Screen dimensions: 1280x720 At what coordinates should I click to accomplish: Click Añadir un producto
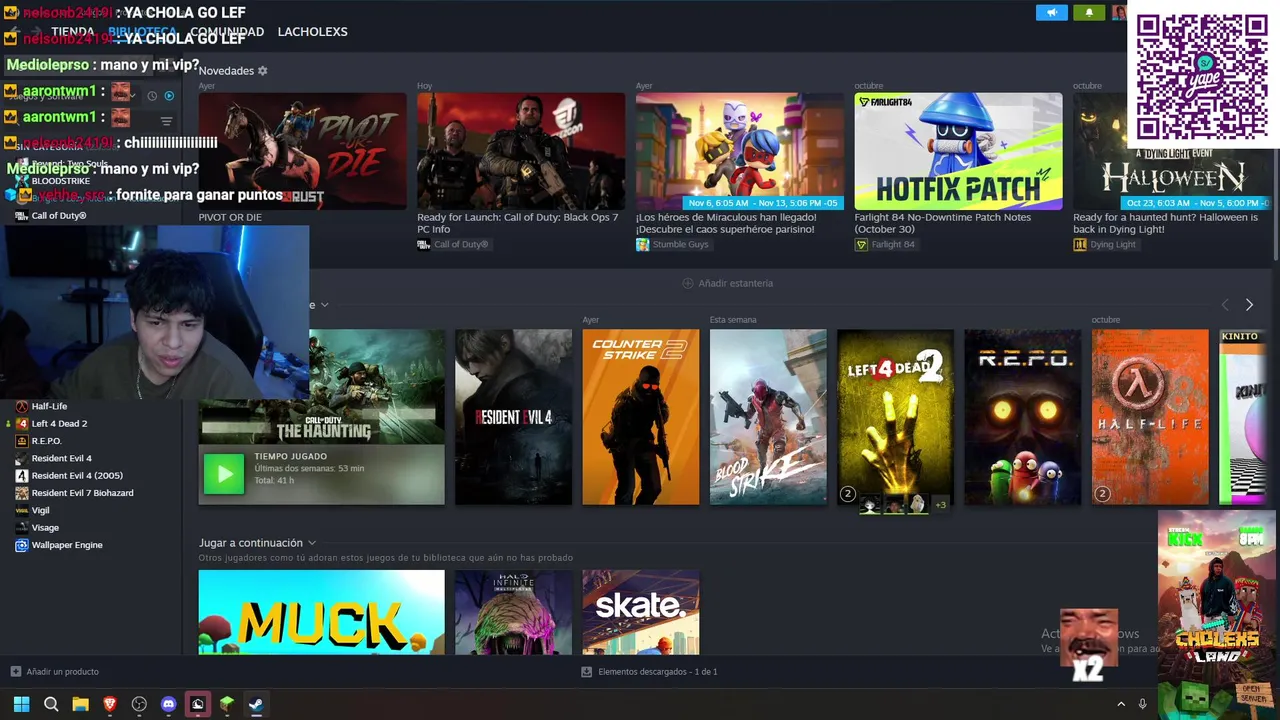pyautogui.click(x=62, y=672)
